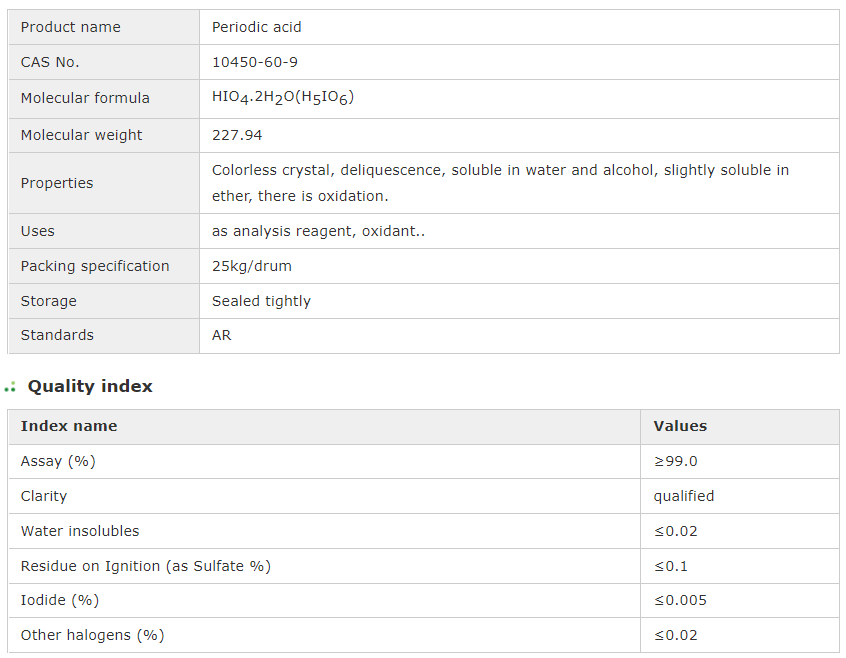Image resolution: width=846 pixels, height=658 pixels.
Task: Click the ≥99.0 assay value
Action: [675, 461]
